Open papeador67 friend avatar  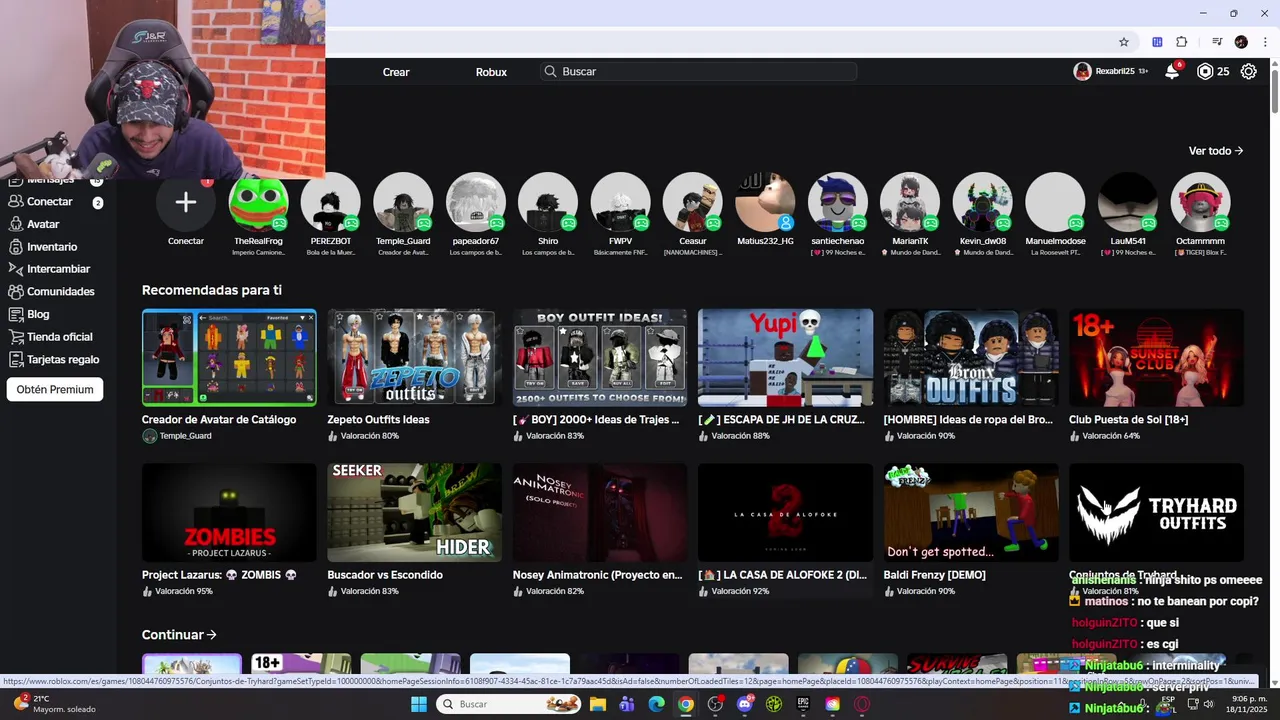click(x=475, y=202)
